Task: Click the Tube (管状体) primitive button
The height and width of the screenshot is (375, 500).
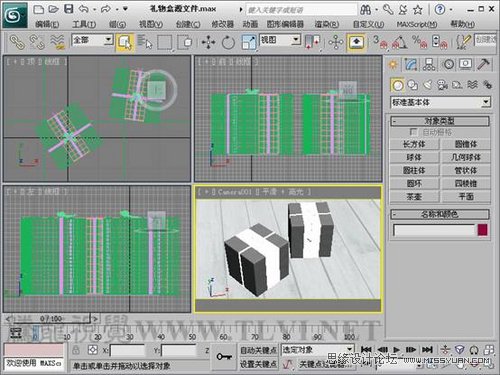Action: pos(466,170)
